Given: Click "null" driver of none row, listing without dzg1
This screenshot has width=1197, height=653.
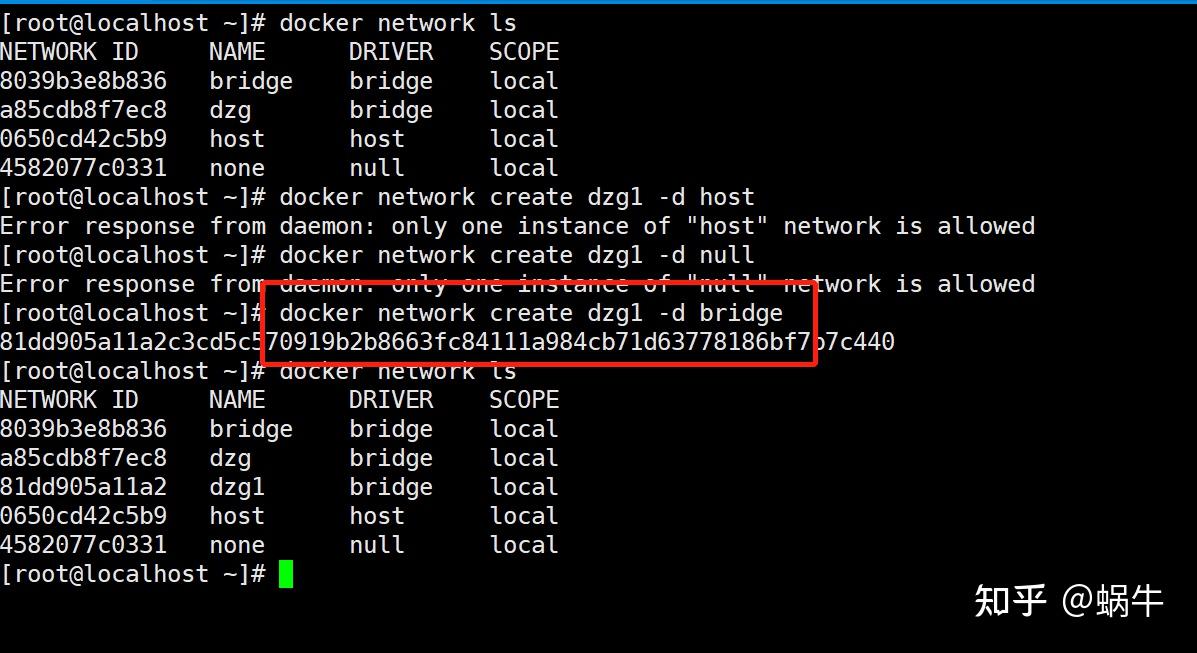Looking at the screenshot, I should (376, 168).
